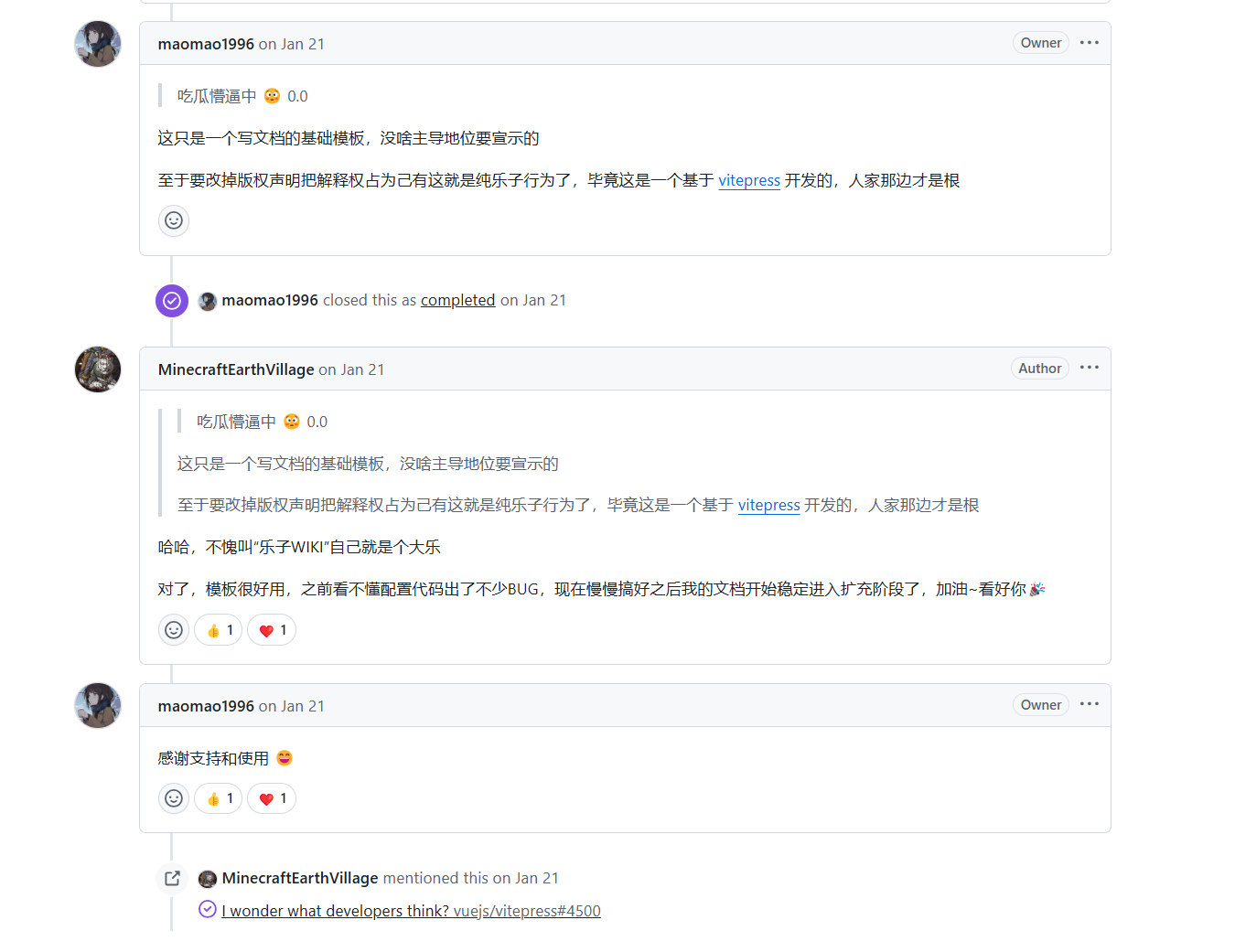This screenshot has width=1235, height=952.
Task: Open options menu on last maomao1996 comment
Action: 1089,704
